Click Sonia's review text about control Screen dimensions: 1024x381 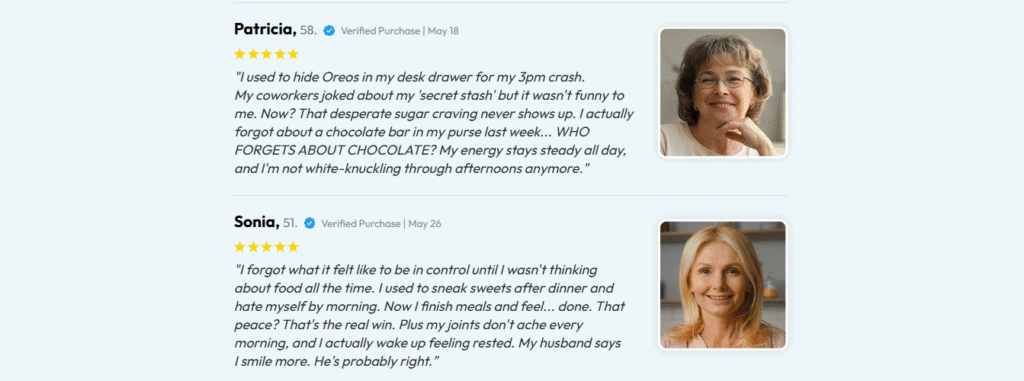pyautogui.click(x=430, y=315)
